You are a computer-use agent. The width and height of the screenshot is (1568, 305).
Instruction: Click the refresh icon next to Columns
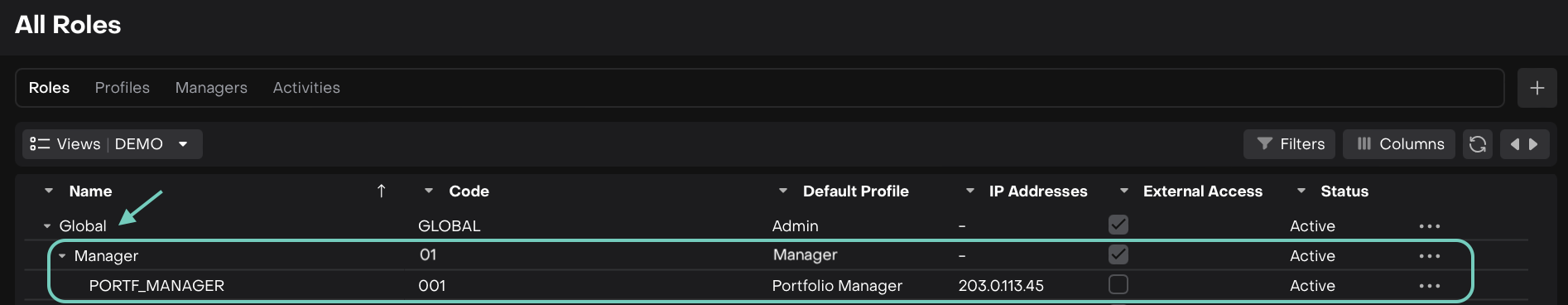[x=1477, y=144]
